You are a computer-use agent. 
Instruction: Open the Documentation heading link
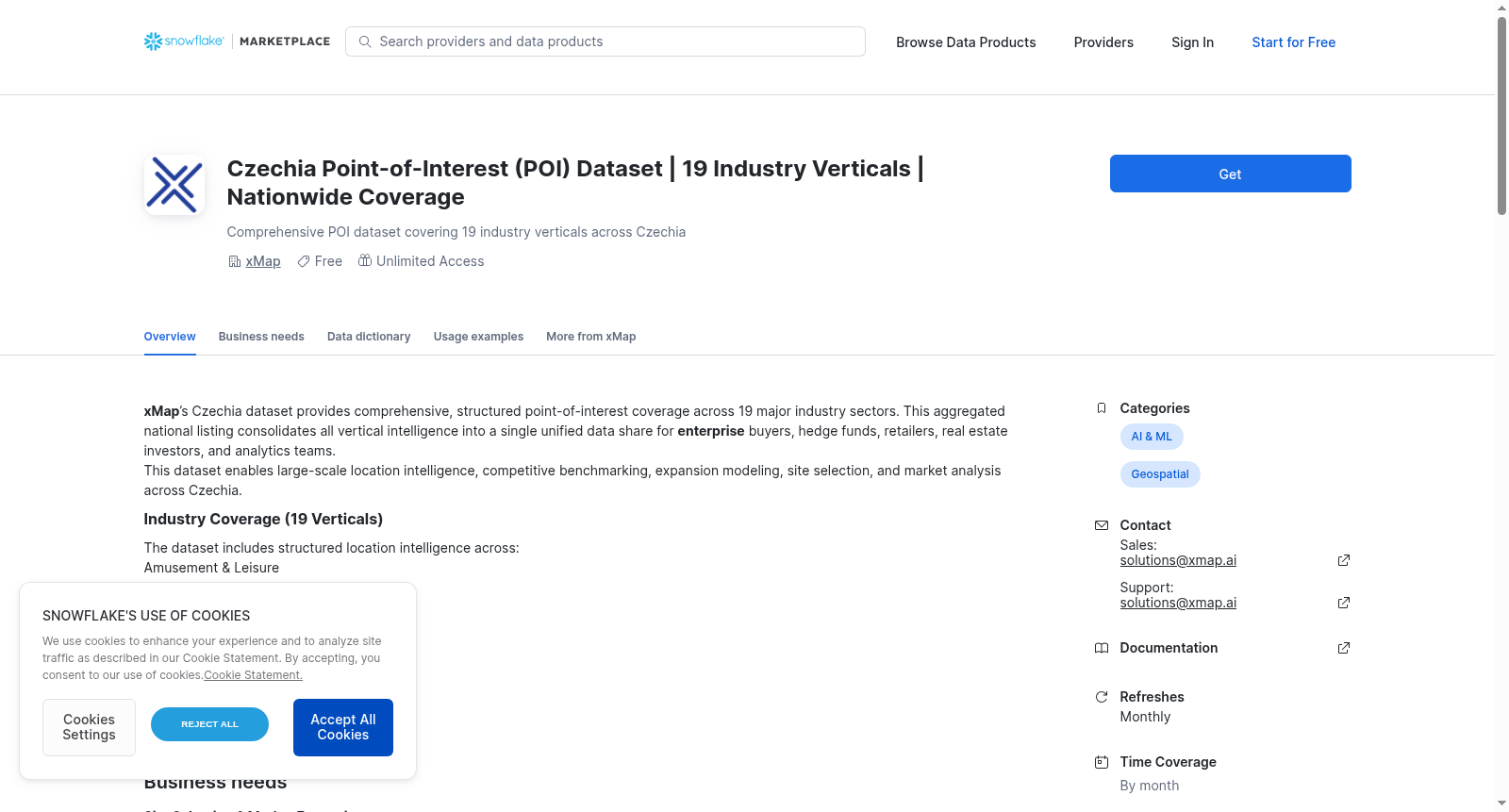coord(1169,648)
